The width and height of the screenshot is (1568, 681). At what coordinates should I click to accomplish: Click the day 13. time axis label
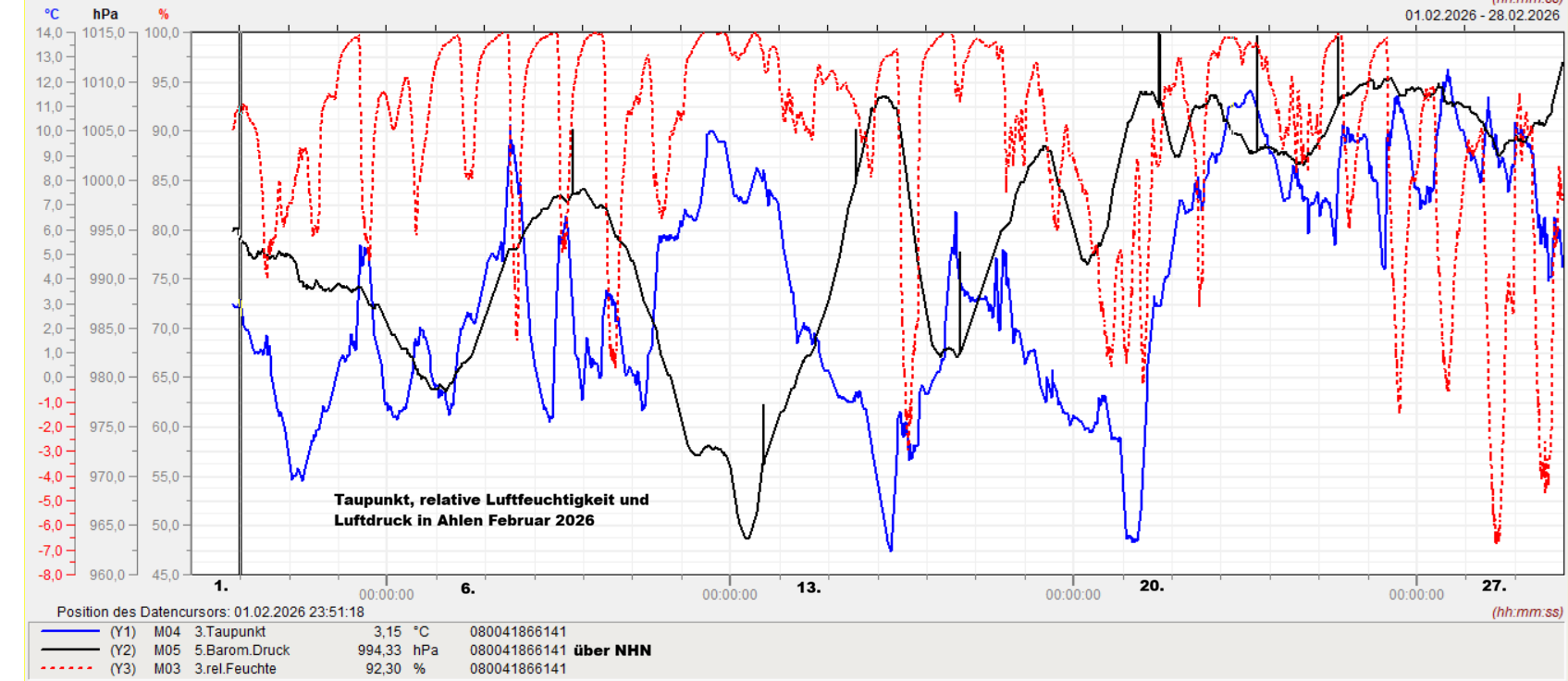coord(809,587)
